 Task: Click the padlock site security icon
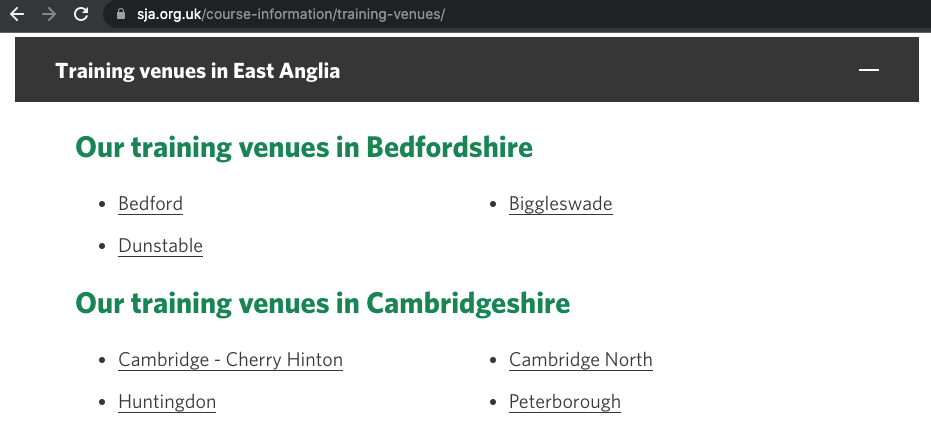pyautogui.click(x=121, y=15)
